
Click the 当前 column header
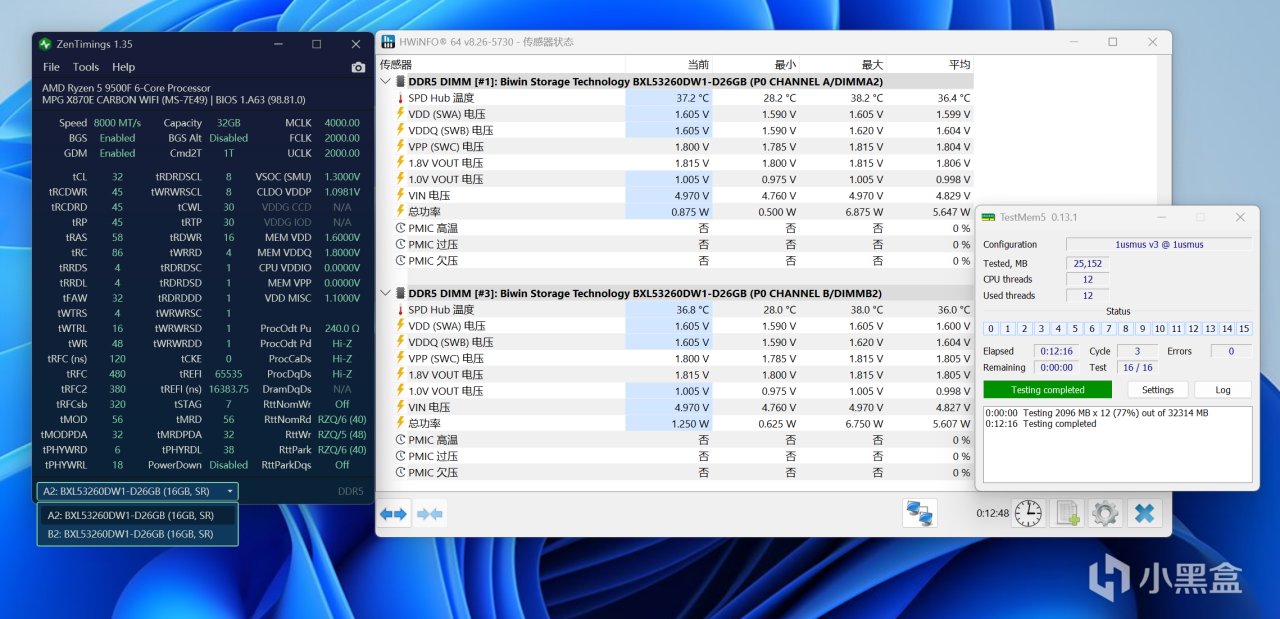[697, 64]
